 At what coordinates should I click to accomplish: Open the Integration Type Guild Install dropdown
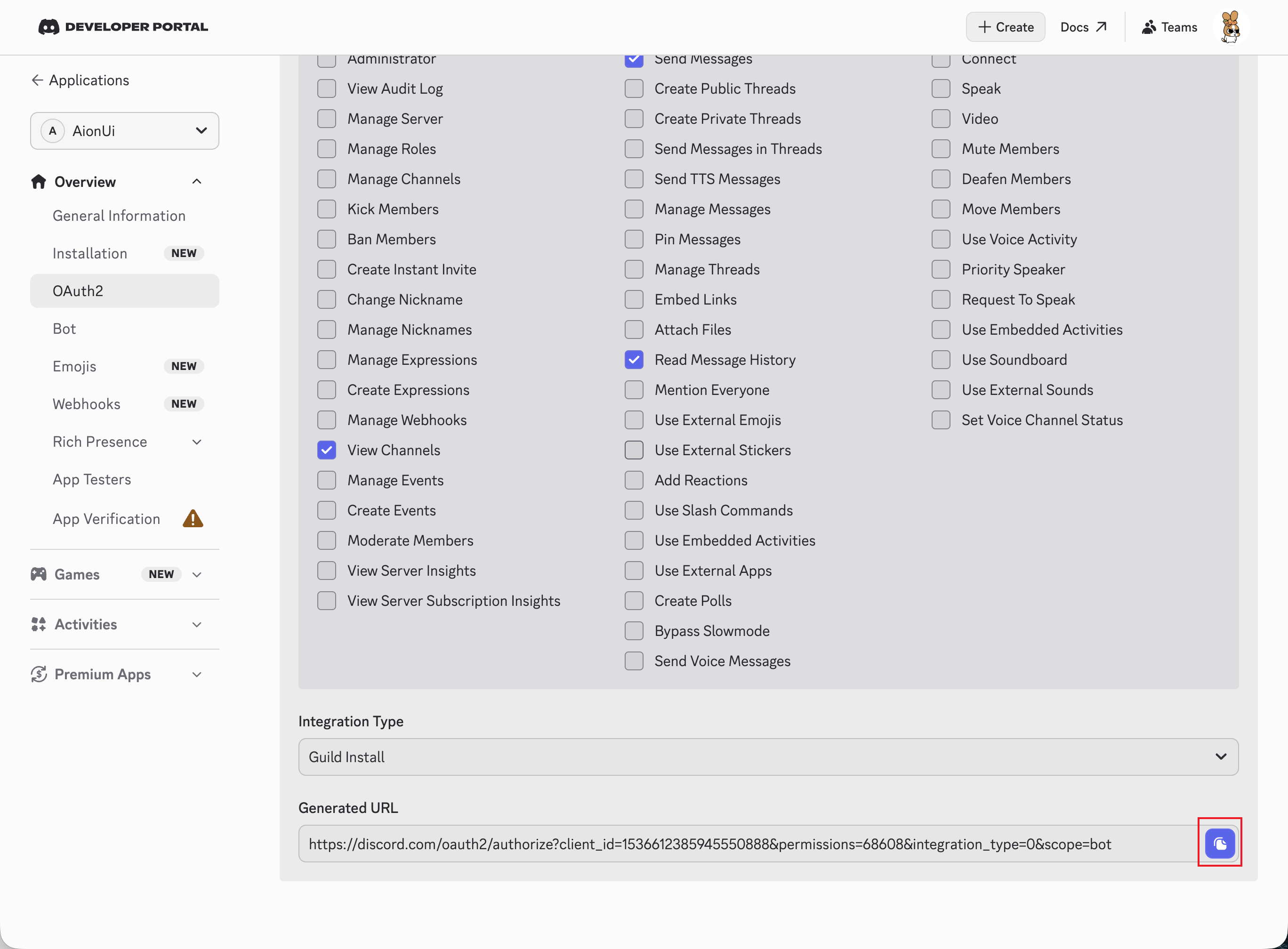(x=768, y=756)
